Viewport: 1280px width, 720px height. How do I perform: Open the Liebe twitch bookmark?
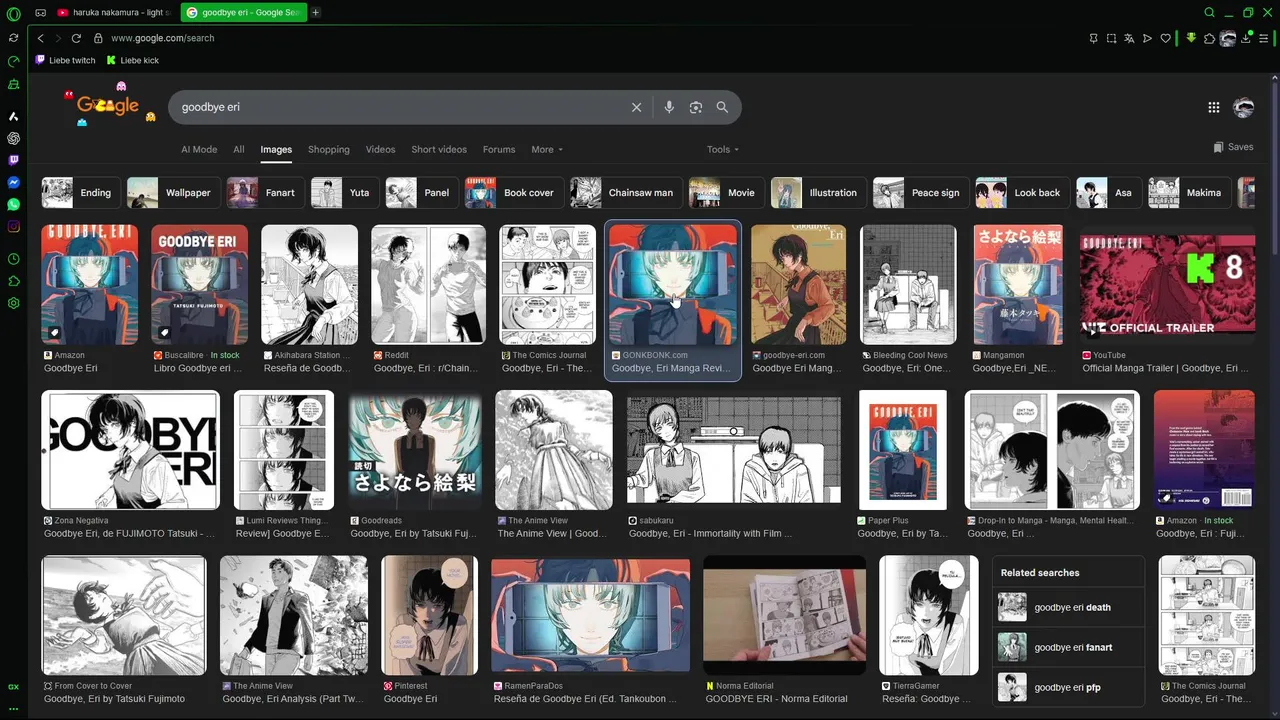click(x=66, y=60)
